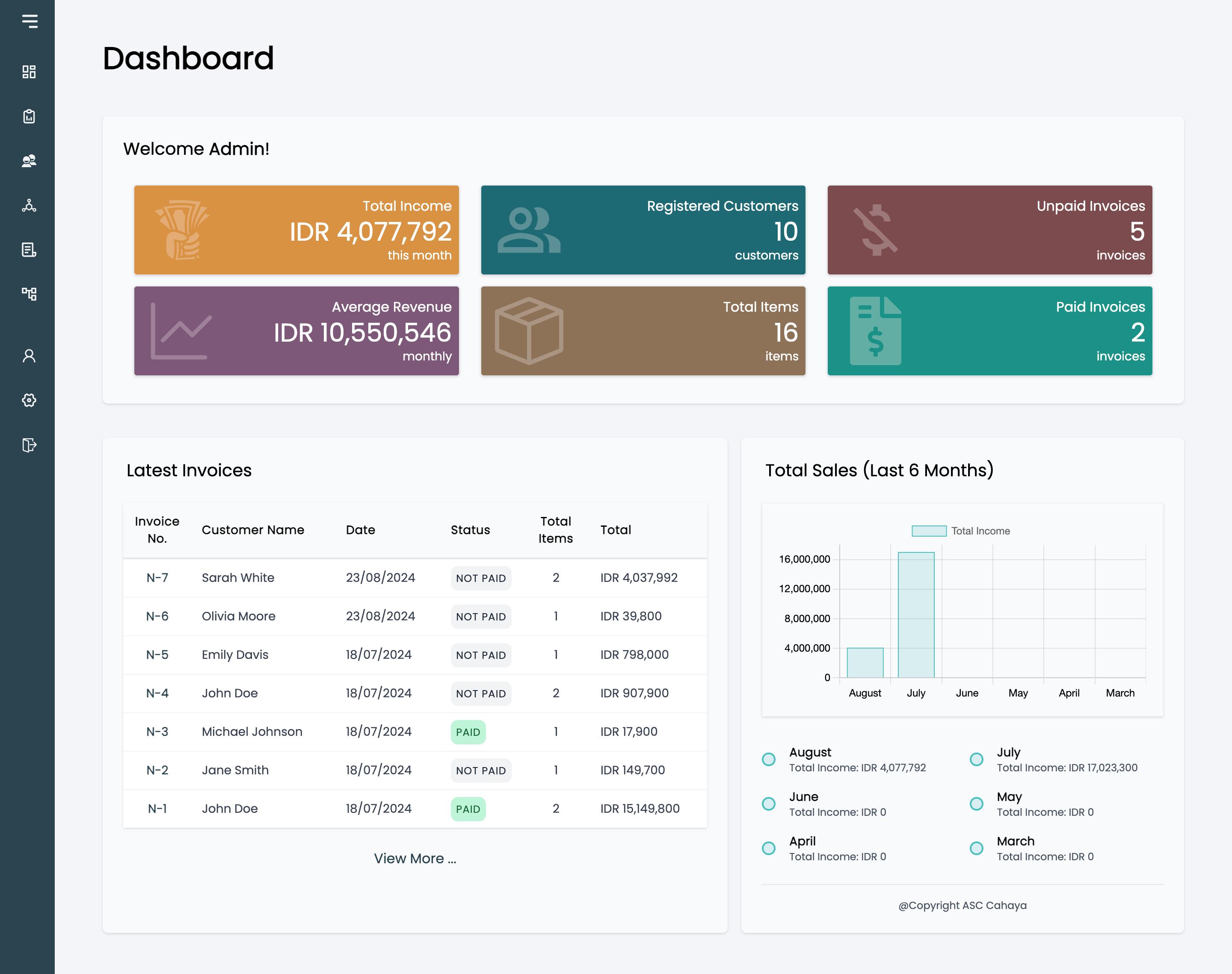This screenshot has height=974, width=1232.
Task: Open the network nodes icon in sidebar
Action: click(x=29, y=205)
